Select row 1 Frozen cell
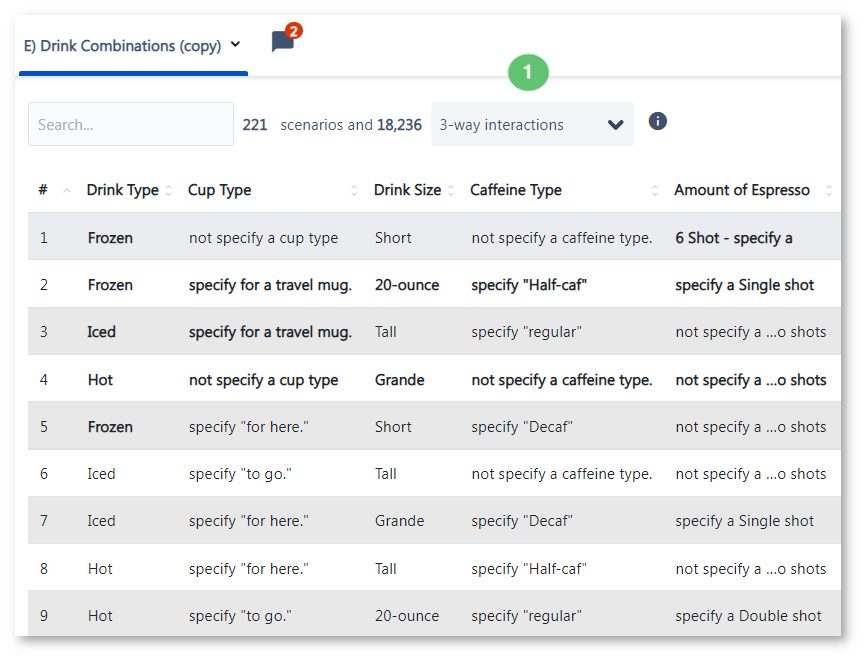This screenshot has width=866, height=661. (110, 238)
